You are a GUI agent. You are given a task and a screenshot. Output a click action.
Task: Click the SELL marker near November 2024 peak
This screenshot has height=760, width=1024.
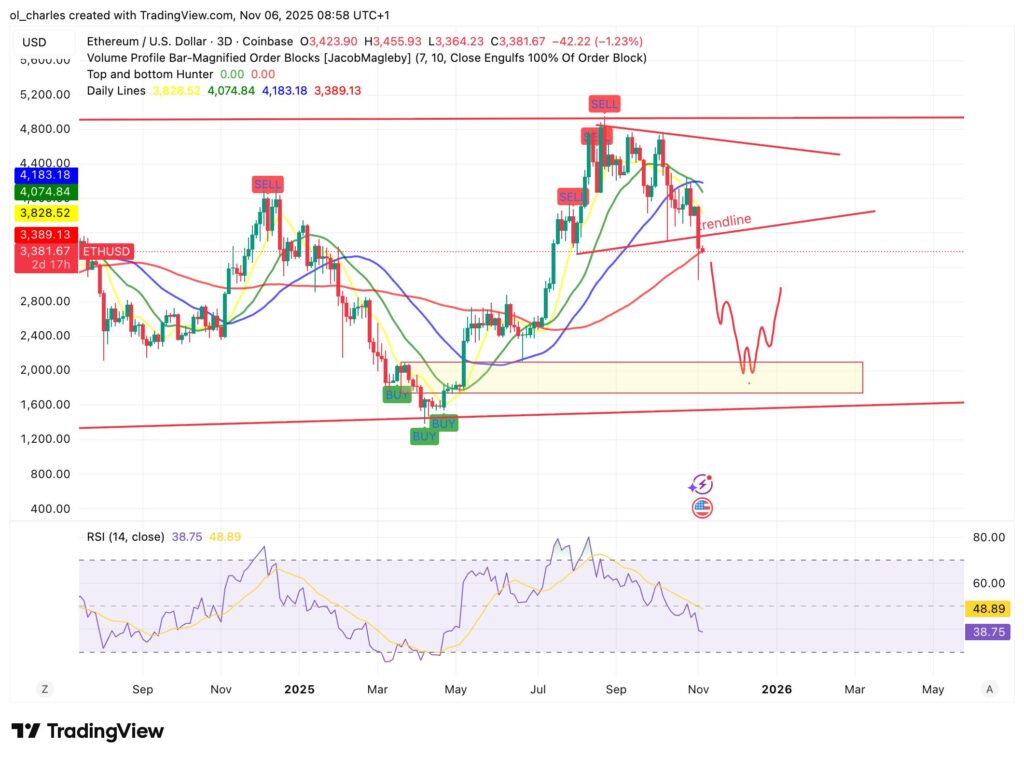pyautogui.click(x=267, y=185)
